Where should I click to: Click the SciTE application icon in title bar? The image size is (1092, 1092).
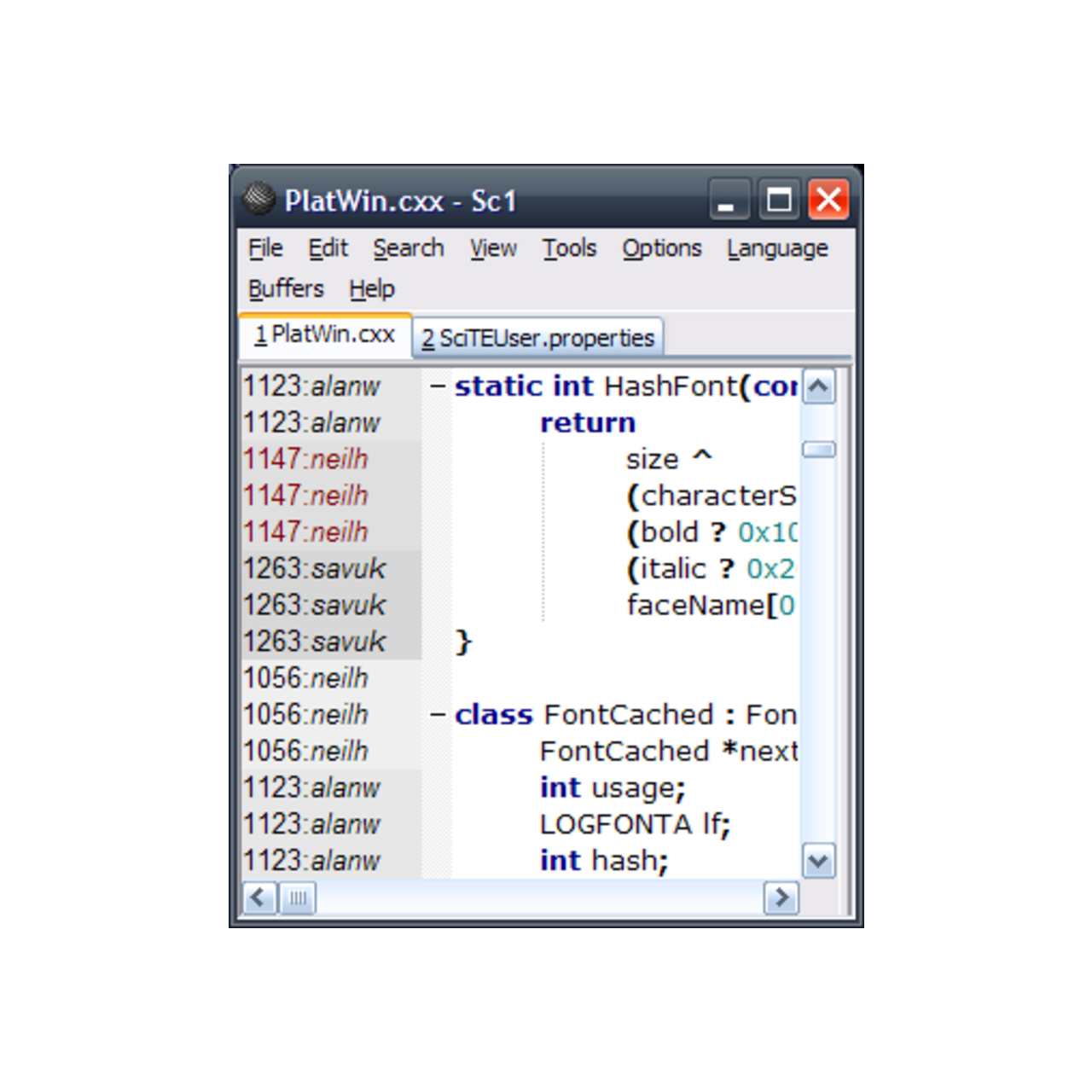(258, 200)
